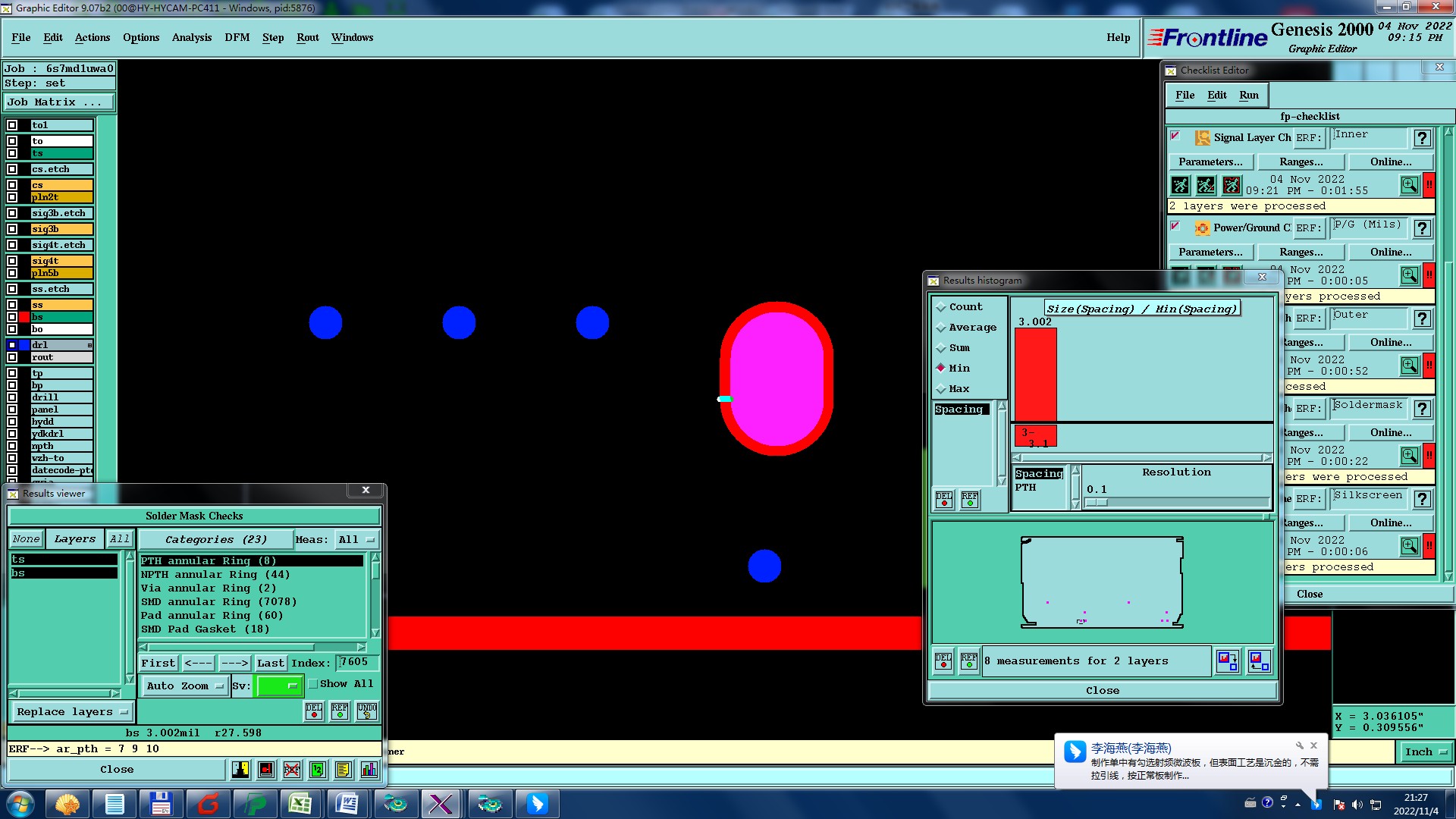Toggle visibility box of the drl layer

coord(12,345)
